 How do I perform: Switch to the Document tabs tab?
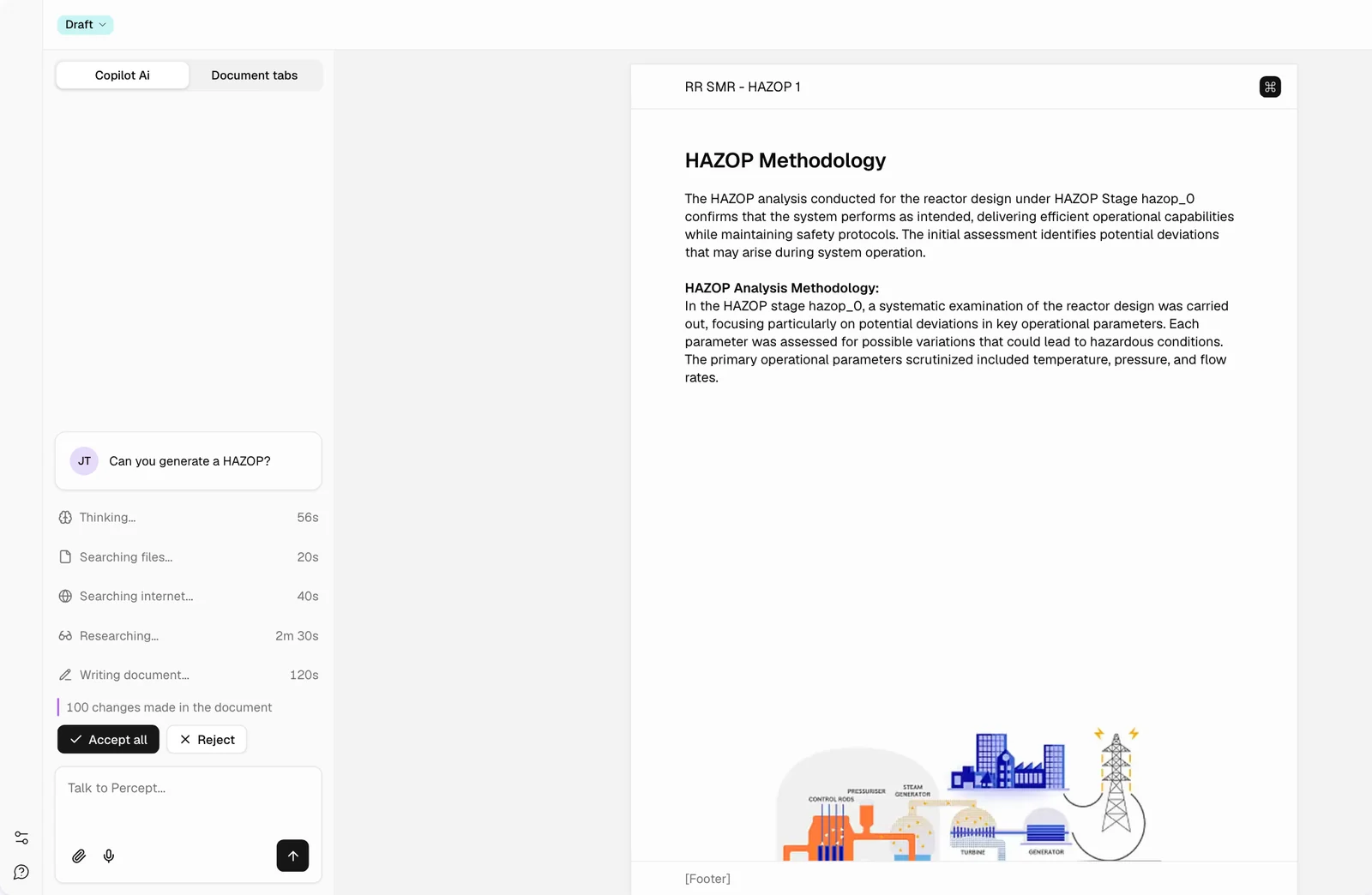[255, 75]
